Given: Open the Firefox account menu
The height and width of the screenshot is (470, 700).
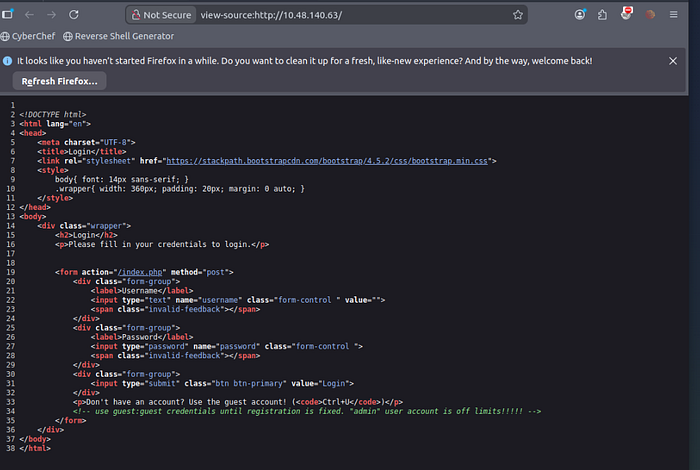Looking at the screenshot, I should click(x=580, y=14).
